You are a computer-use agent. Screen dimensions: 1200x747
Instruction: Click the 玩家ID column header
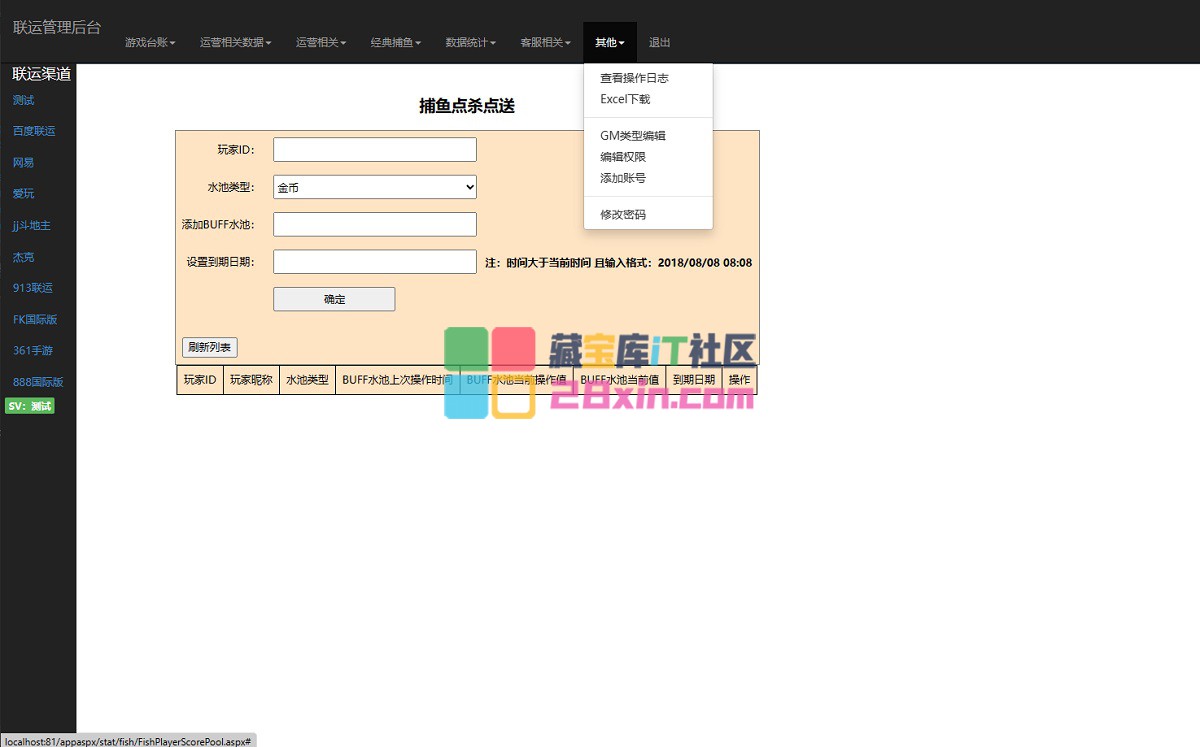pyautogui.click(x=200, y=380)
